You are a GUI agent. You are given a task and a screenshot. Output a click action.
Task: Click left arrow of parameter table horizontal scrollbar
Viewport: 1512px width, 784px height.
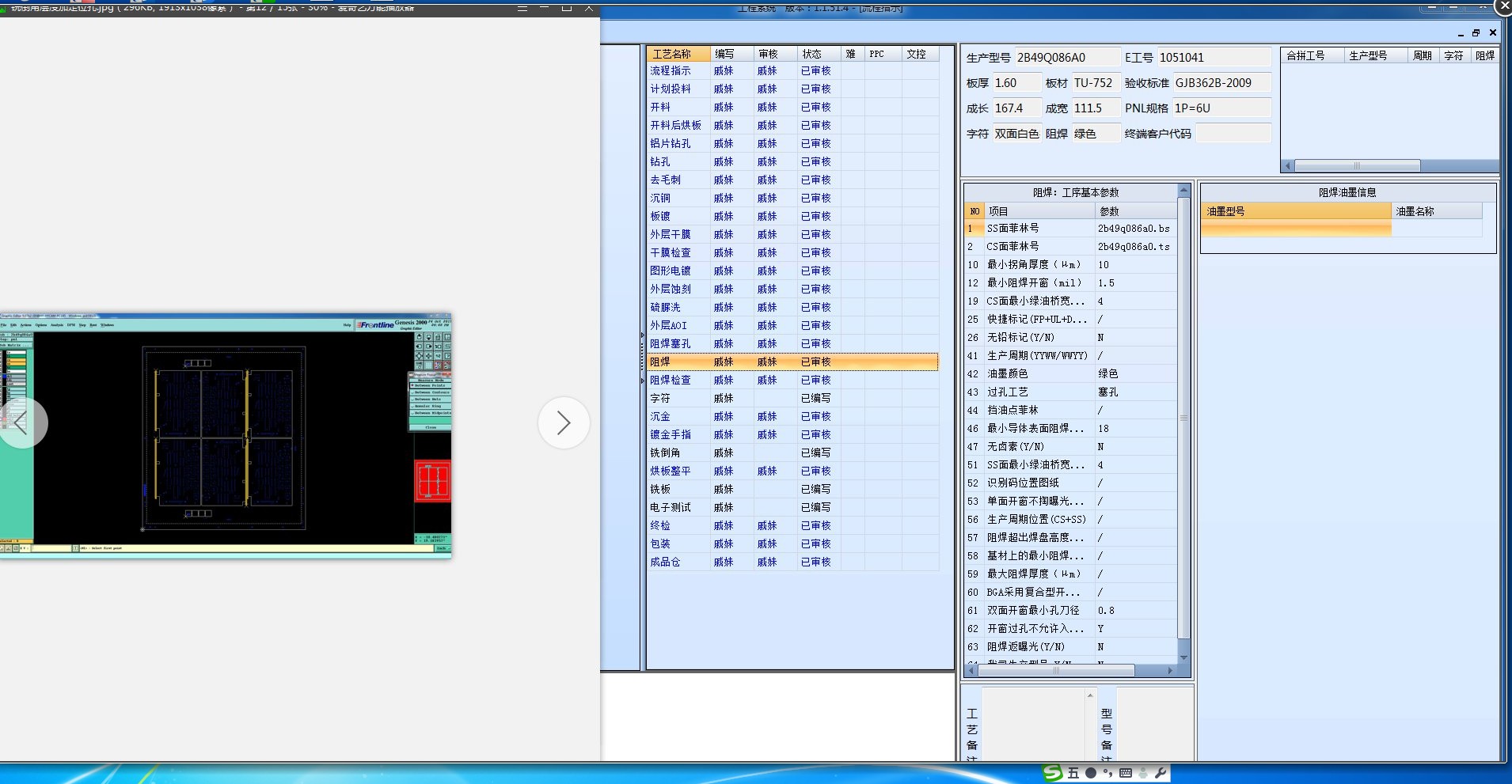click(x=971, y=671)
